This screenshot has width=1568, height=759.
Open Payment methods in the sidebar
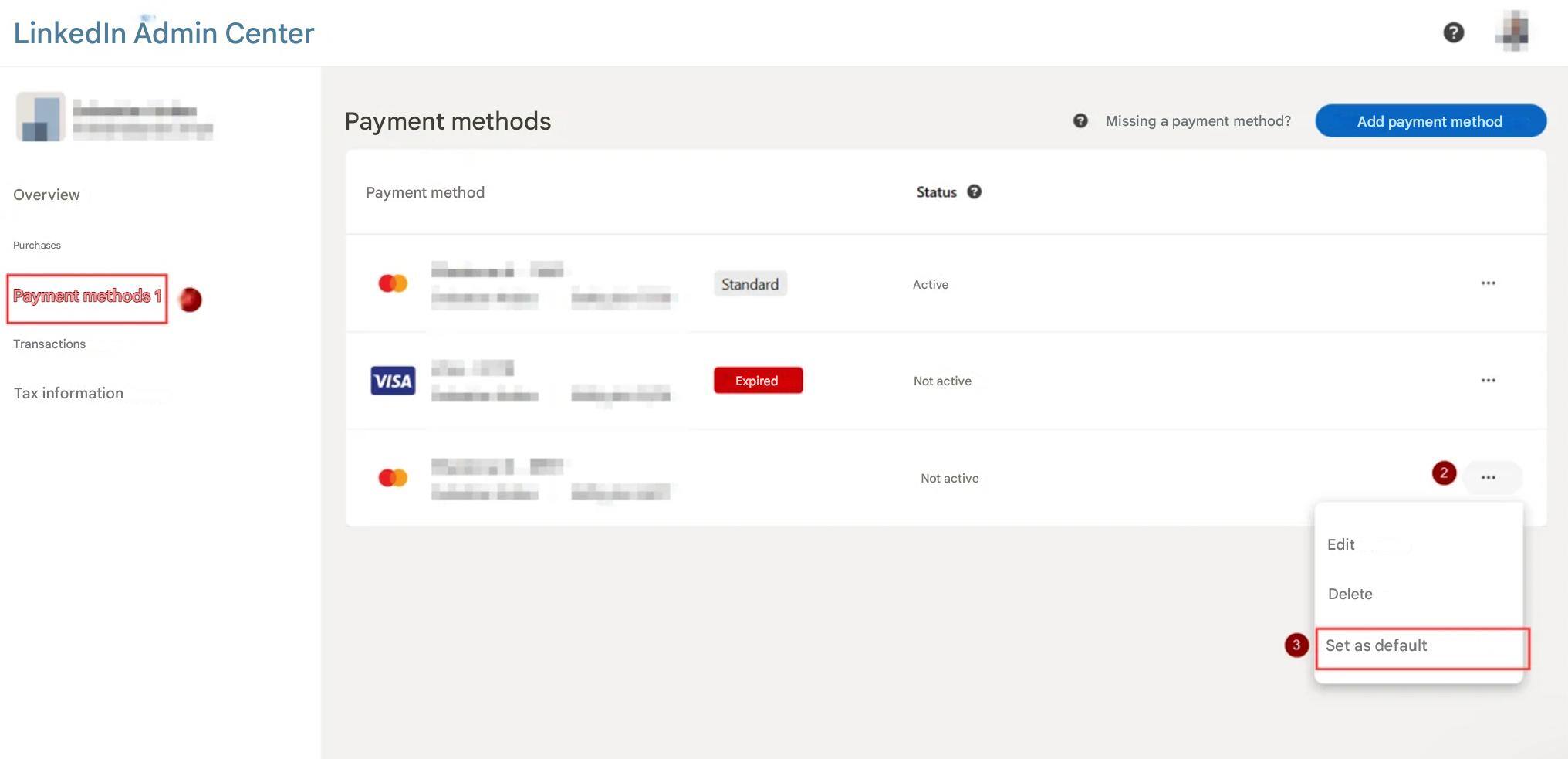(86, 297)
